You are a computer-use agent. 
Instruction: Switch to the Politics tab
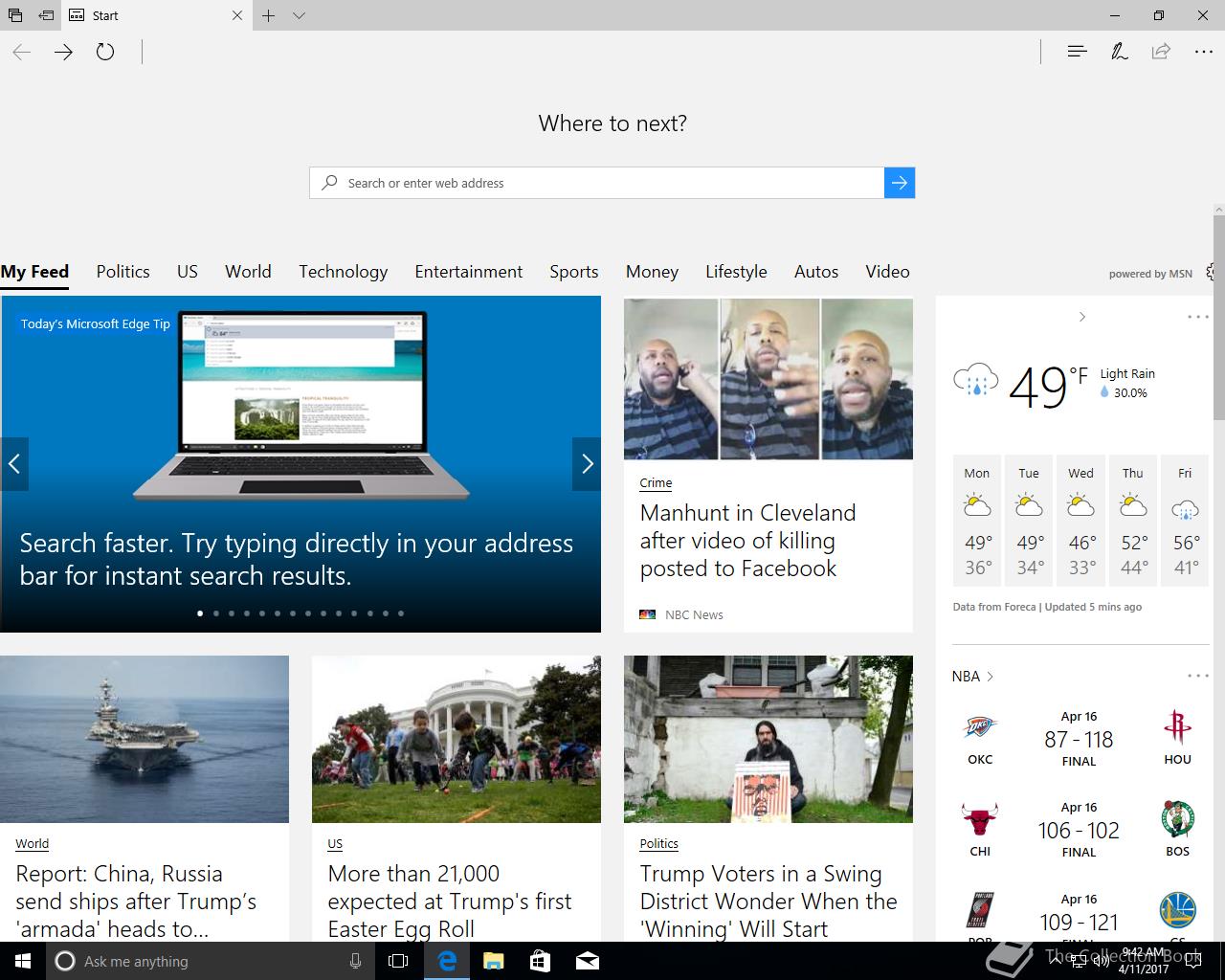[x=122, y=272]
